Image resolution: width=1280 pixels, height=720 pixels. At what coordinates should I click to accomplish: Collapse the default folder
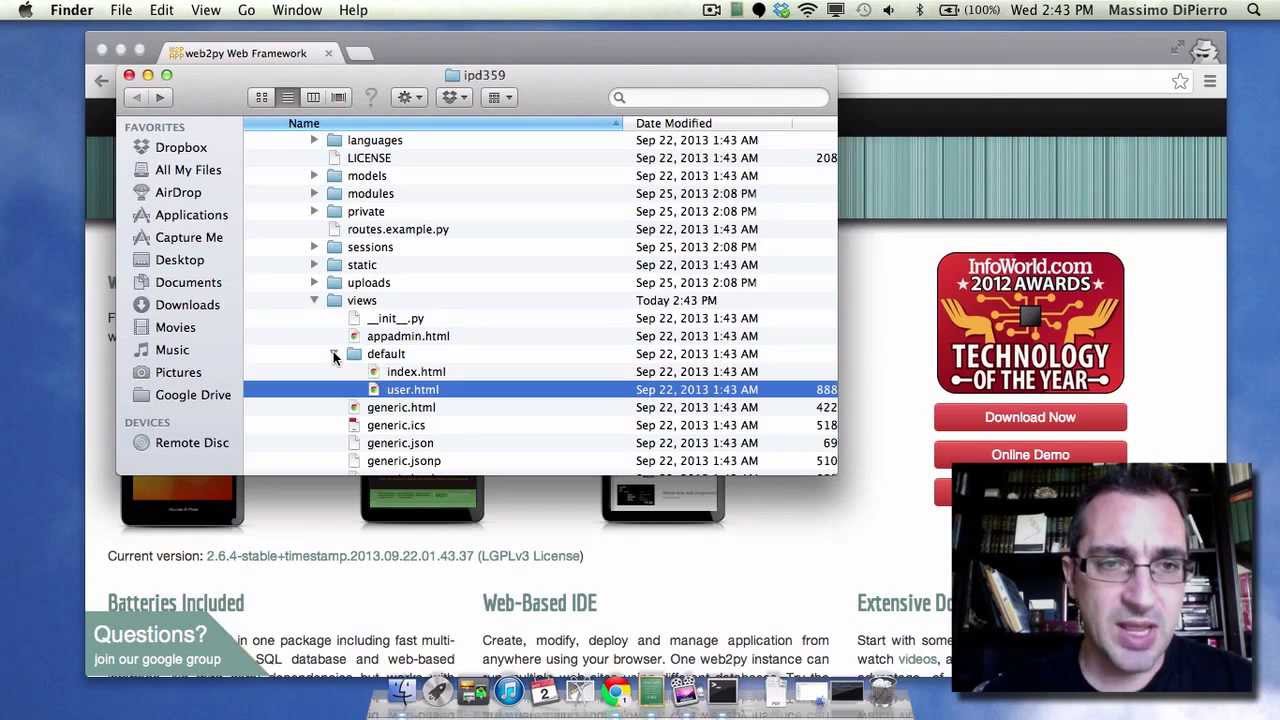[334, 354]
